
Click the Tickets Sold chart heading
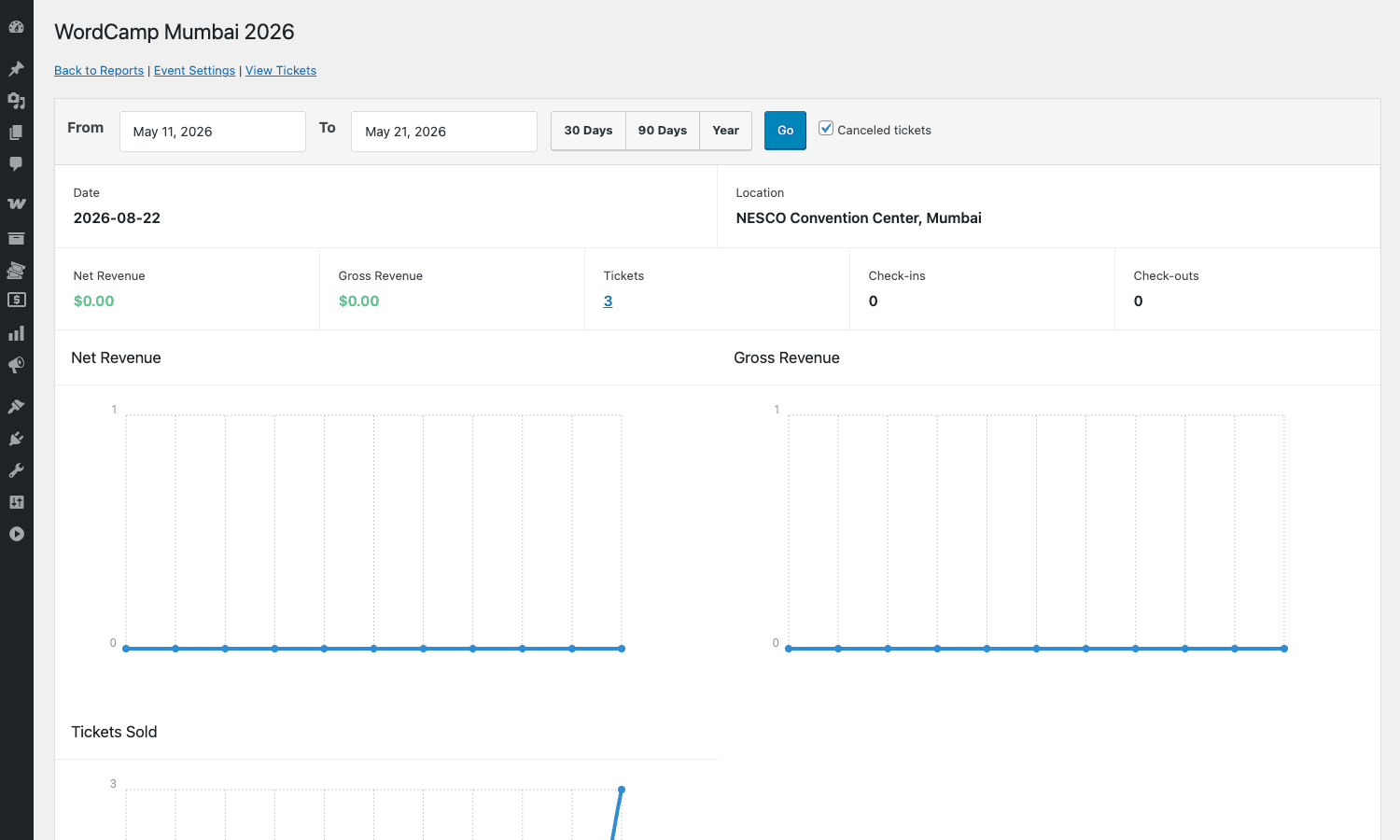(x=114, y=732)
